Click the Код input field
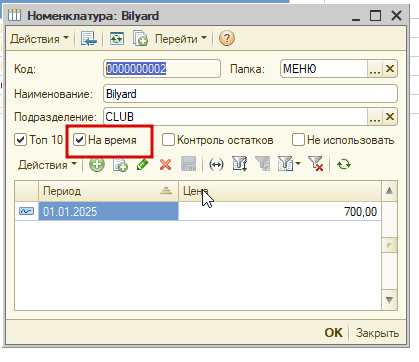 pos(162,69)
